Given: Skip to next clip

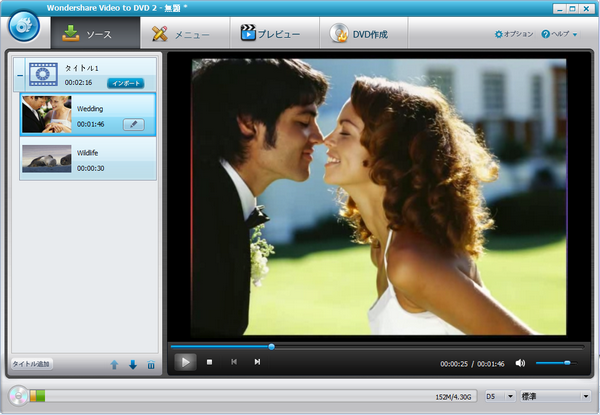Looking at the screenshot, I should click(258, 362).
